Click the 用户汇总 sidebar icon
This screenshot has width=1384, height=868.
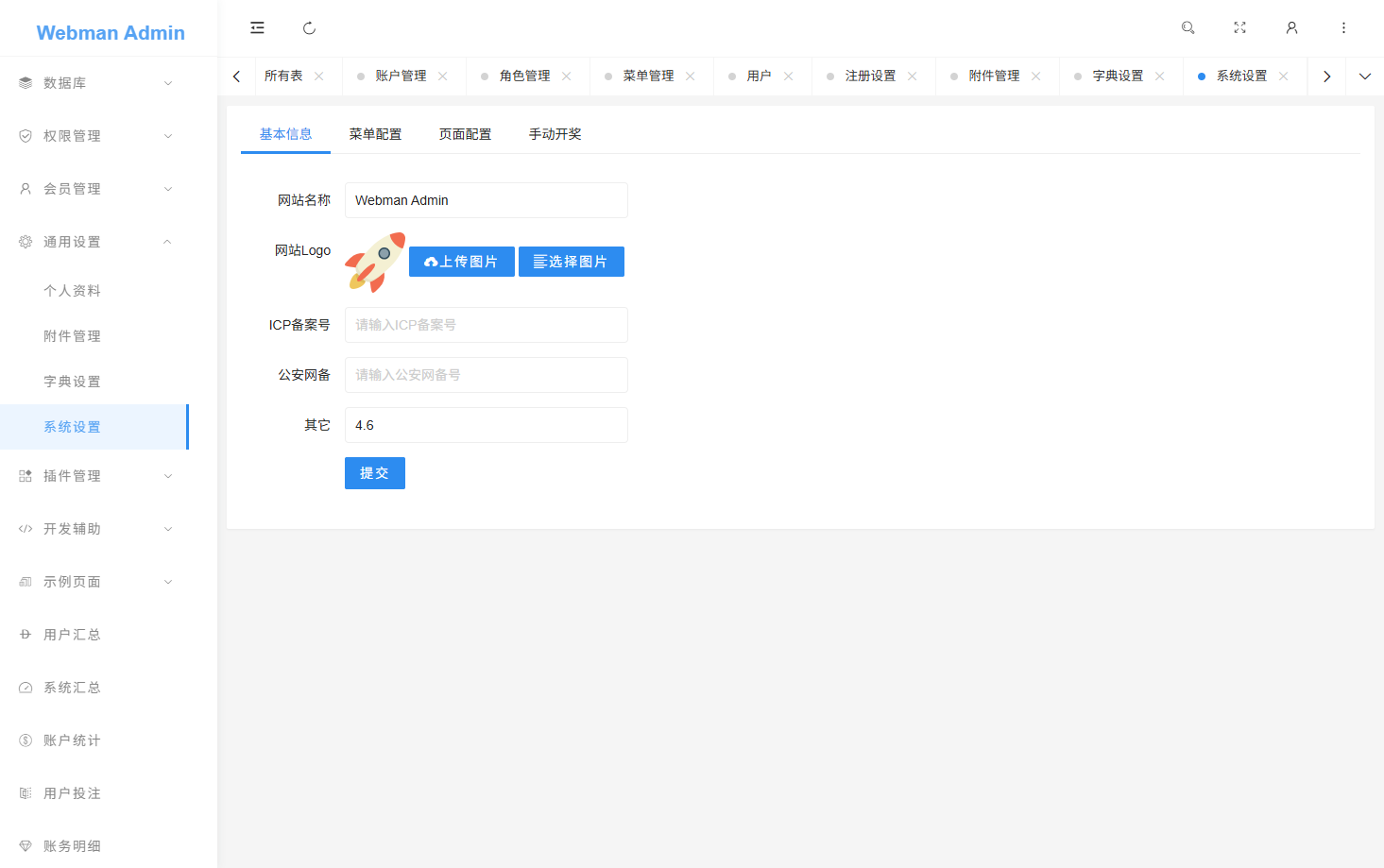[x=25, y=634]
